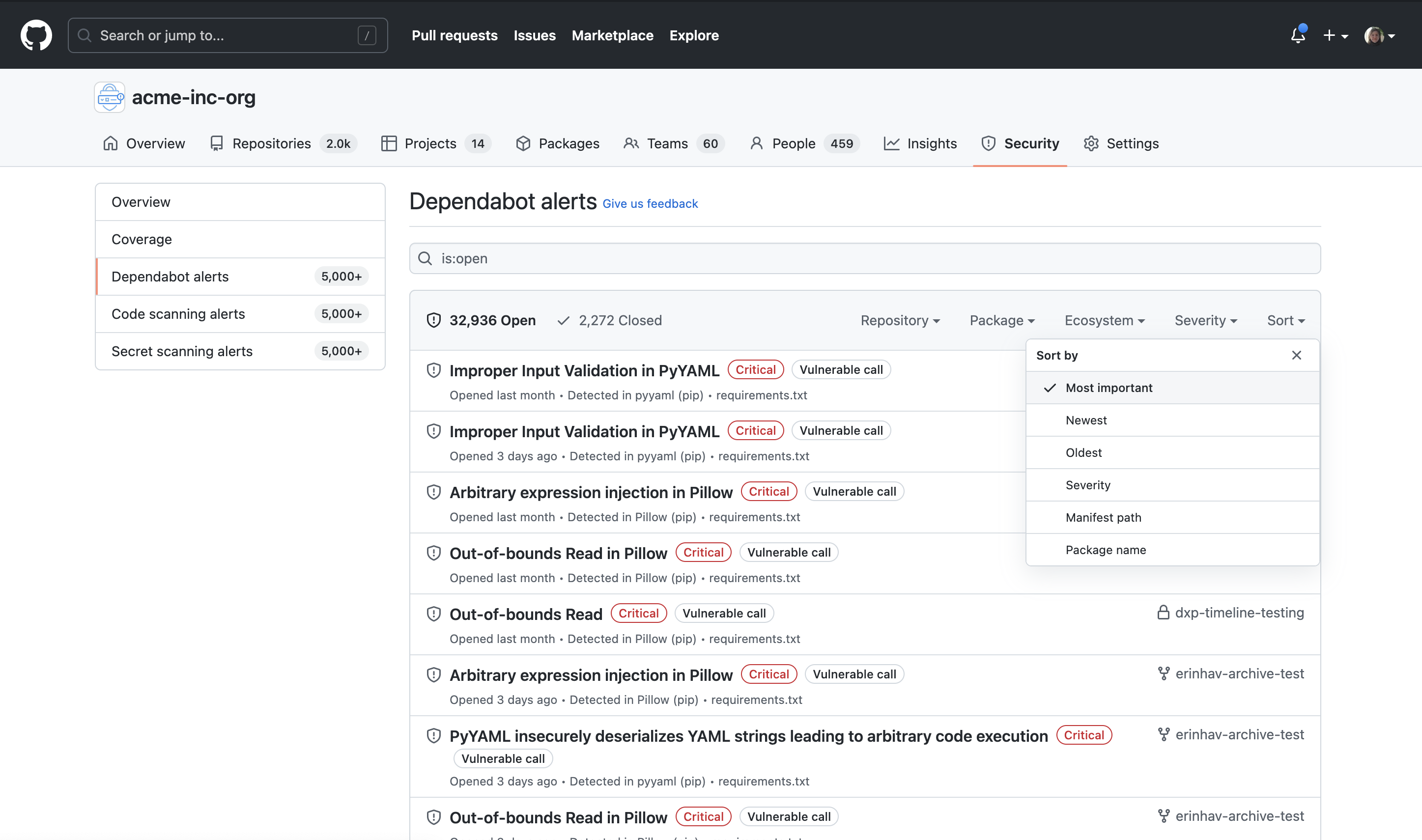Toggle the Sort dropdown
The image size is (1422, 840).
(1286, 320)
